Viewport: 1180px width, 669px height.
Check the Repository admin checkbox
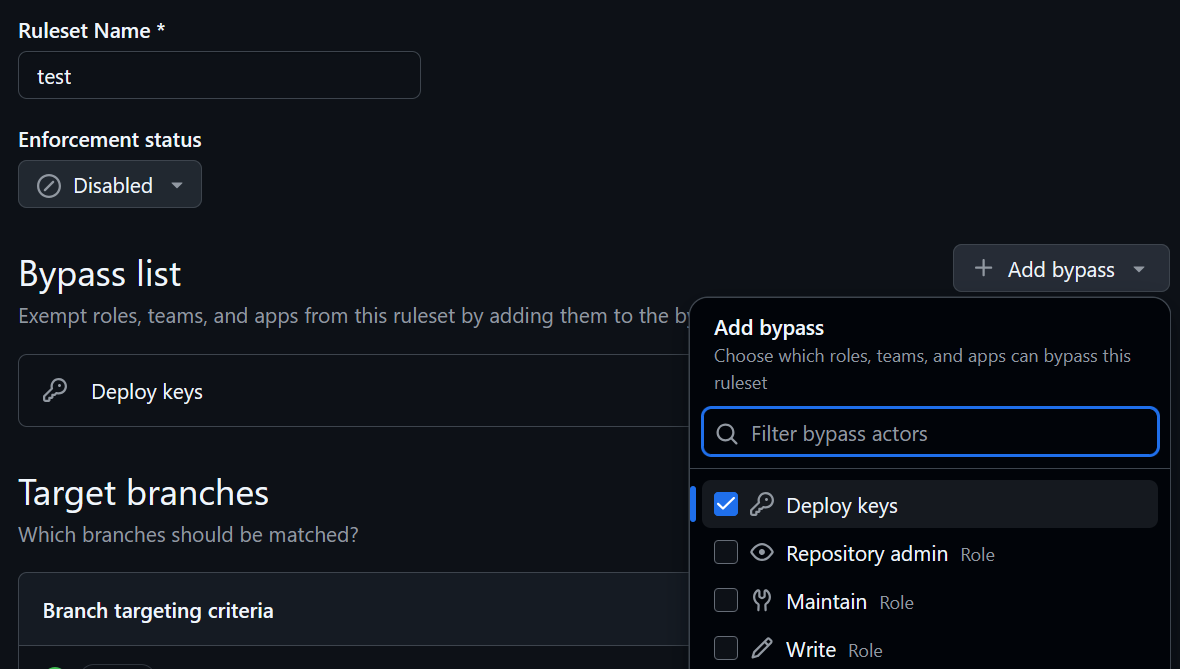726,553
